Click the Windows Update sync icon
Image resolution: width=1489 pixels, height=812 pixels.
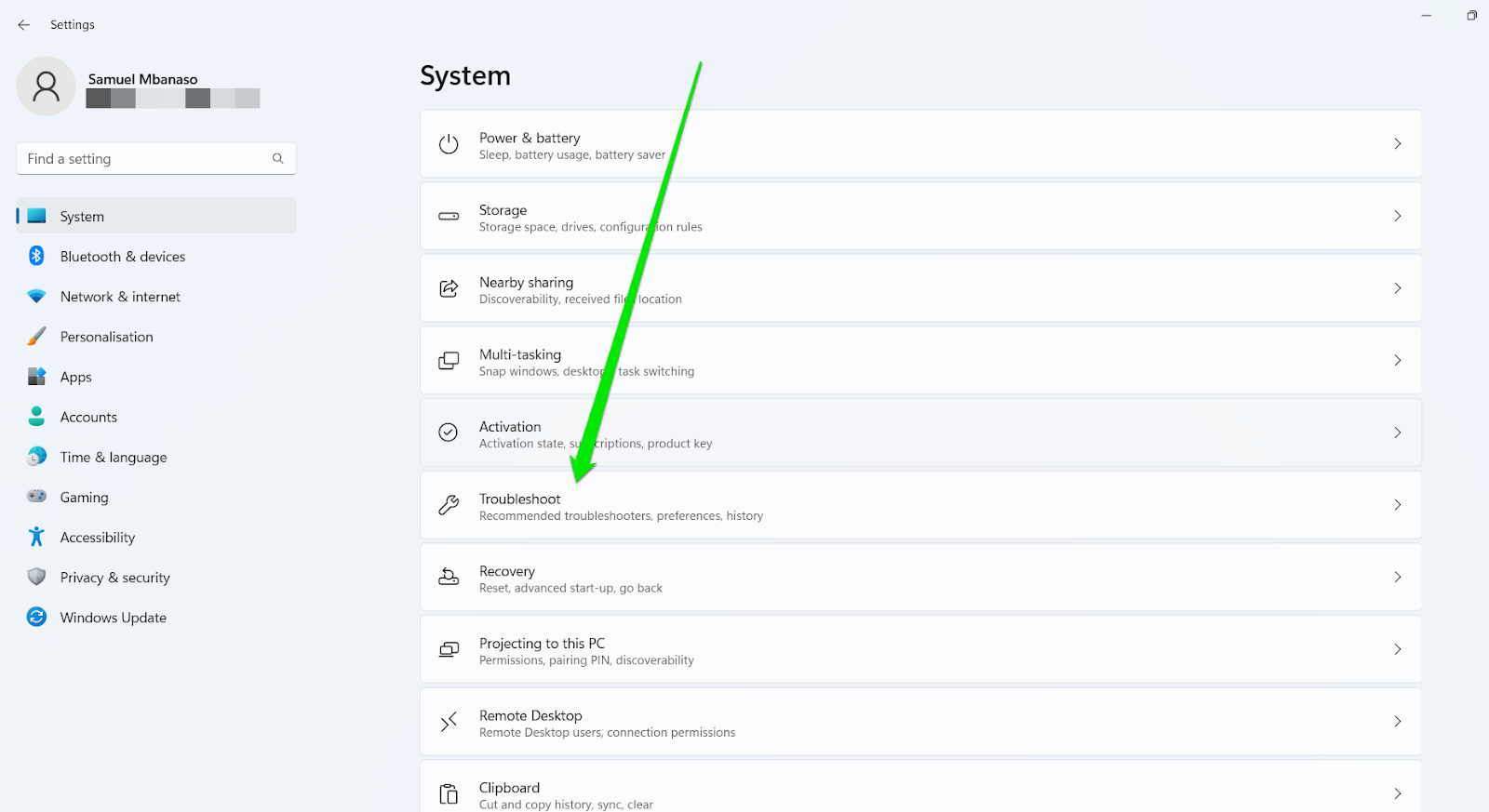(36, 617)
